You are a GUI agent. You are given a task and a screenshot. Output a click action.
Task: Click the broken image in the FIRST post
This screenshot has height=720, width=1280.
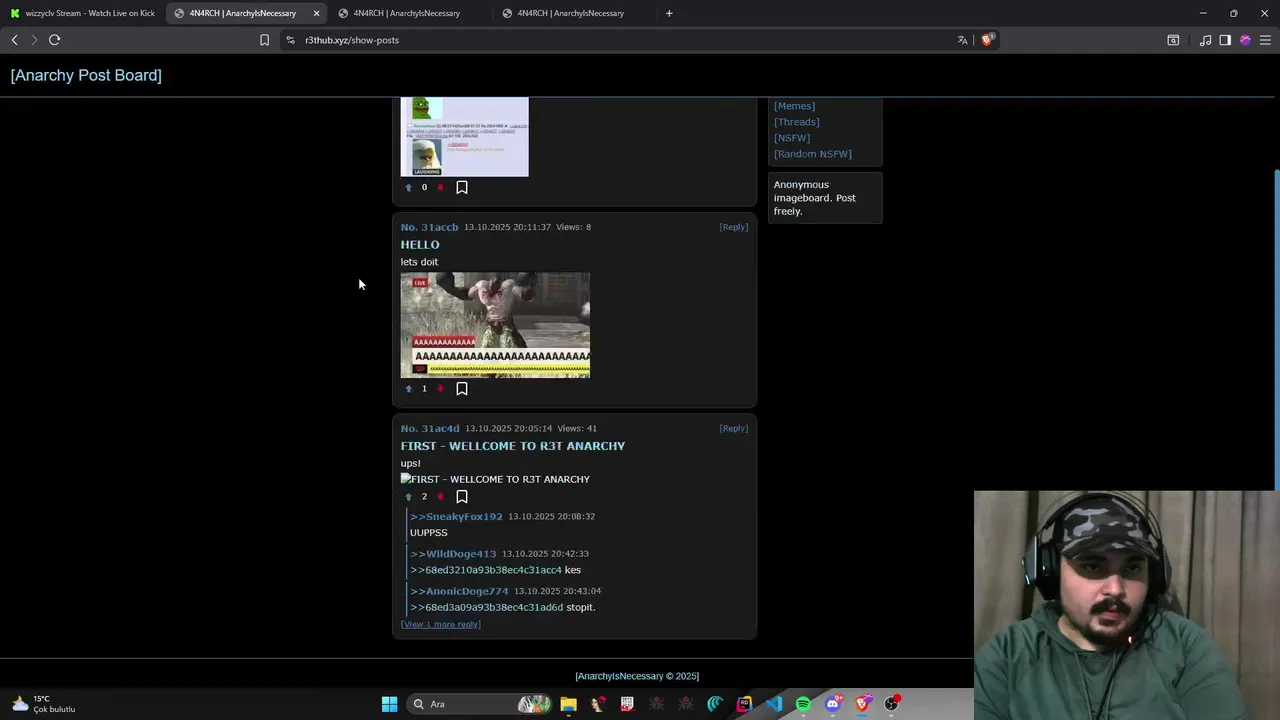(x=495, y=479)
